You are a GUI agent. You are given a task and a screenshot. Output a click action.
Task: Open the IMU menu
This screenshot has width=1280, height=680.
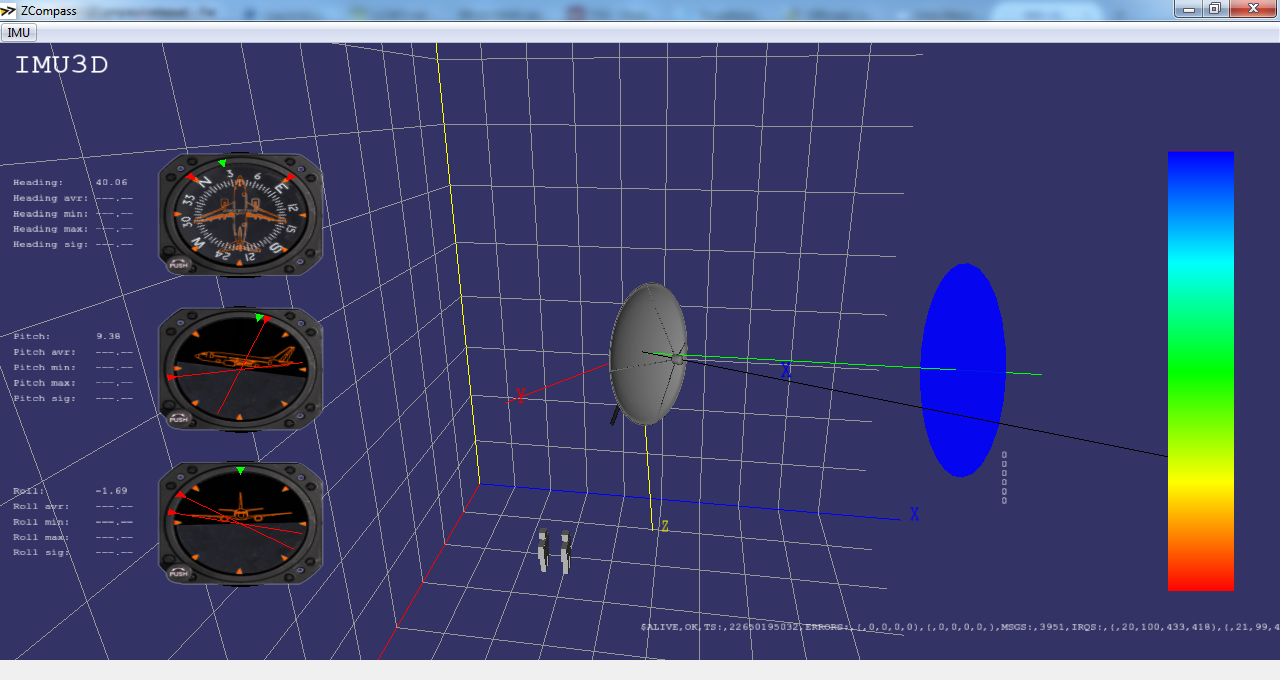[18, 32]
